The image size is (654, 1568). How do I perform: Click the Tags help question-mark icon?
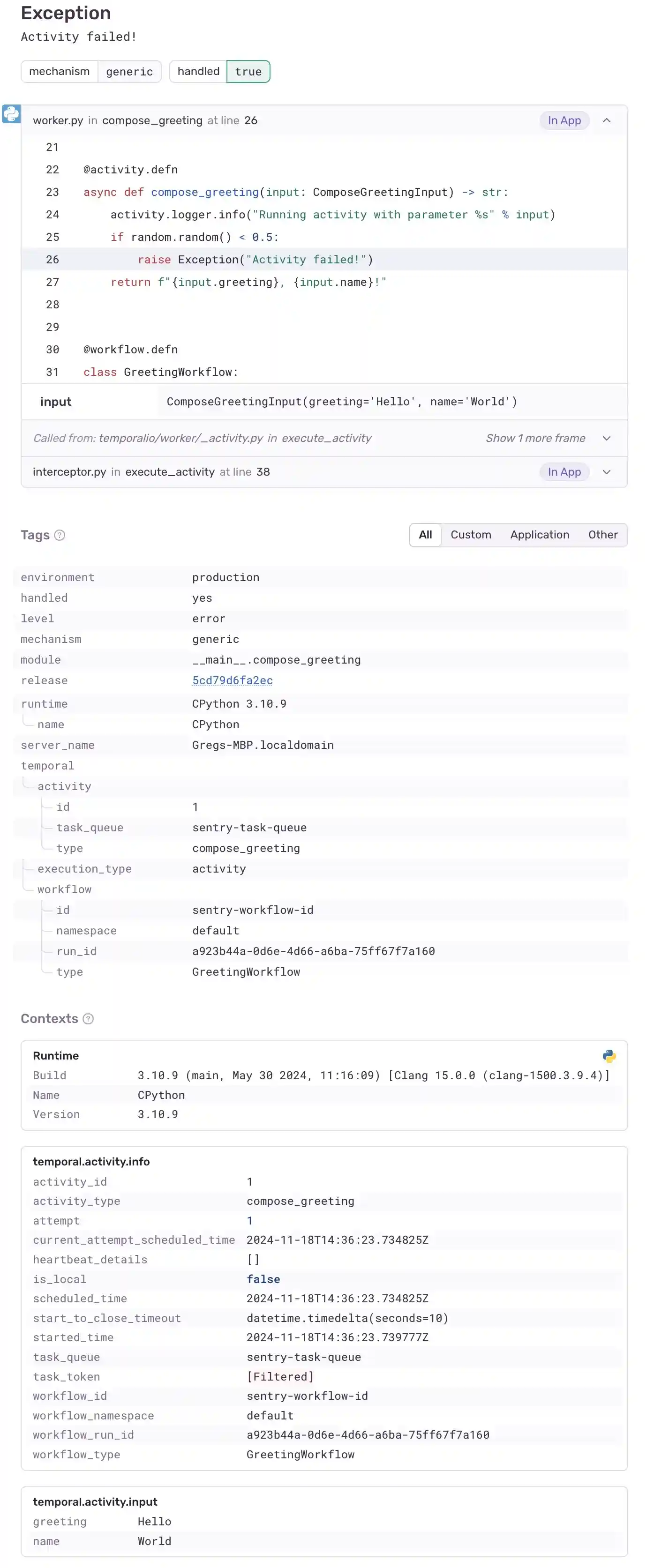click(x=60, y=535)
